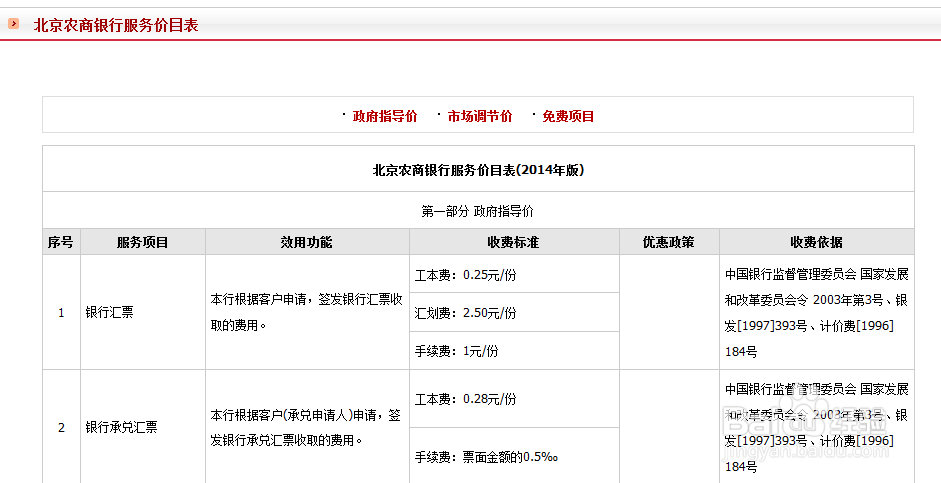
Task: Select the row number 2 cell
Action: click(61, 427)
